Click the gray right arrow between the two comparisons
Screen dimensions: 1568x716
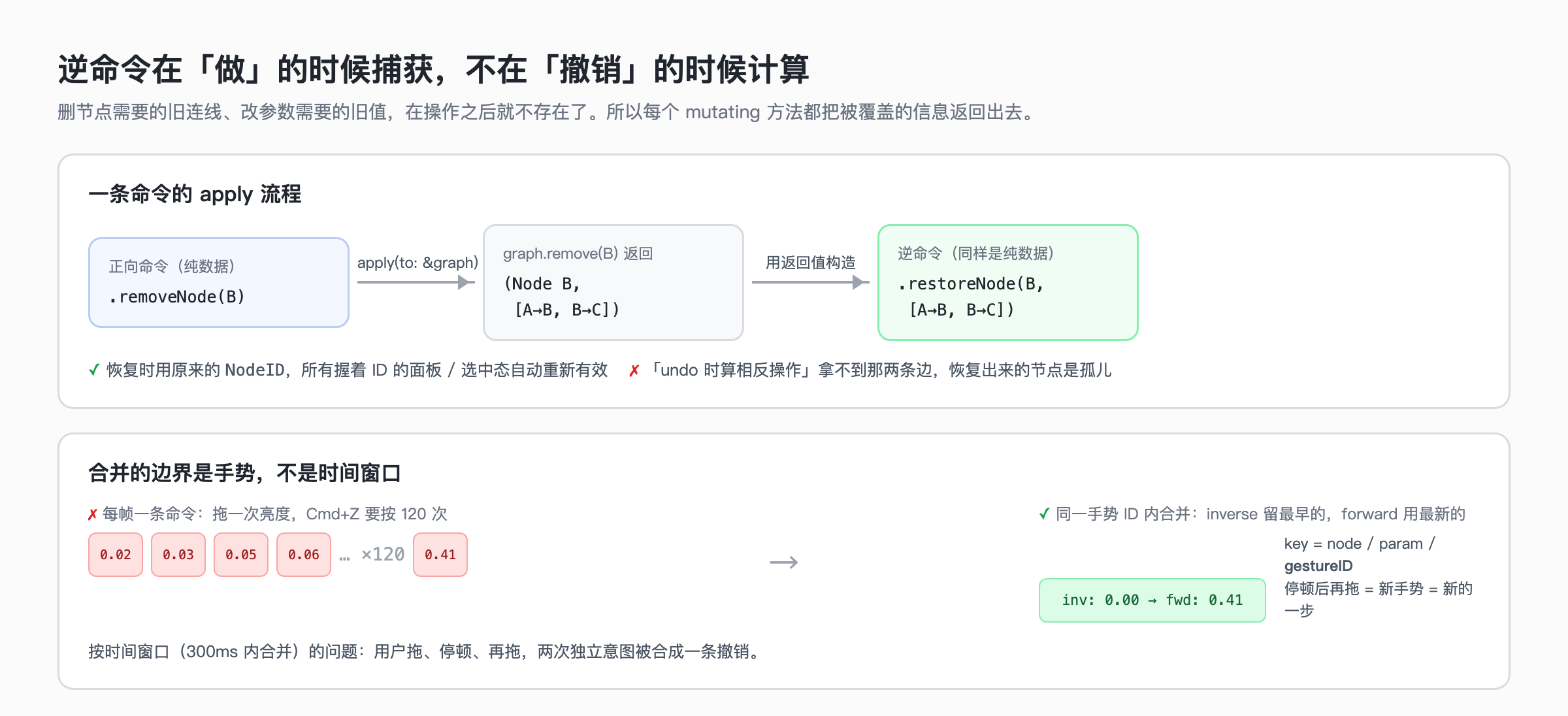click(784, 562)
